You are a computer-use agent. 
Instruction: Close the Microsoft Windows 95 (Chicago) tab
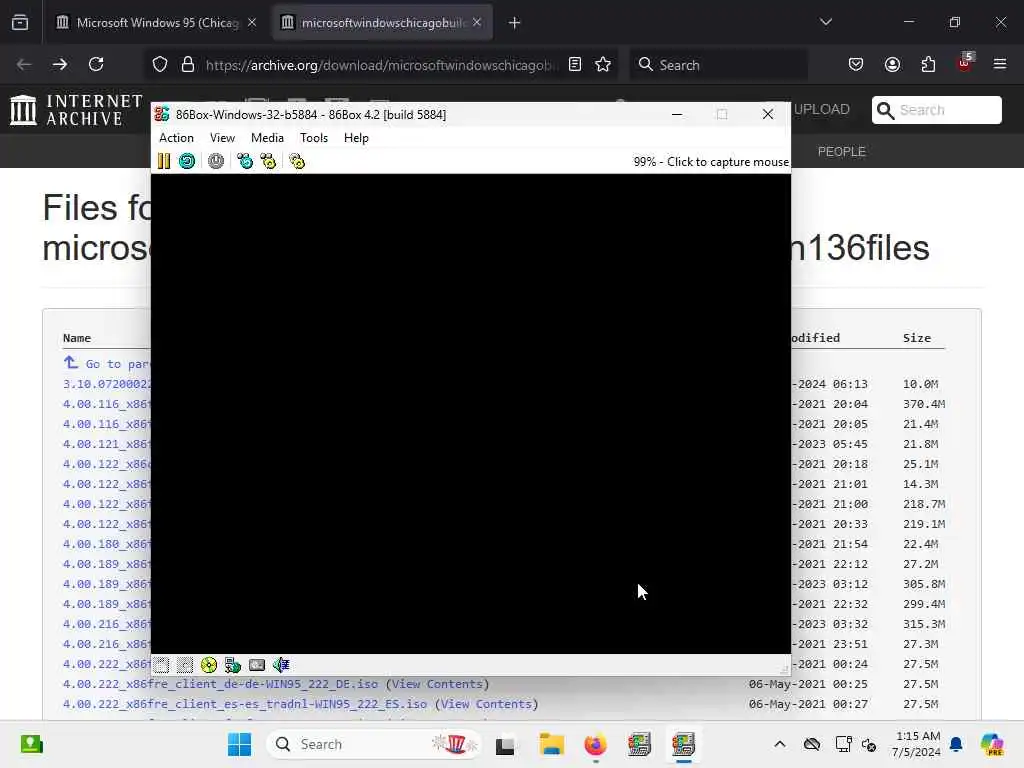pos(252,22)
